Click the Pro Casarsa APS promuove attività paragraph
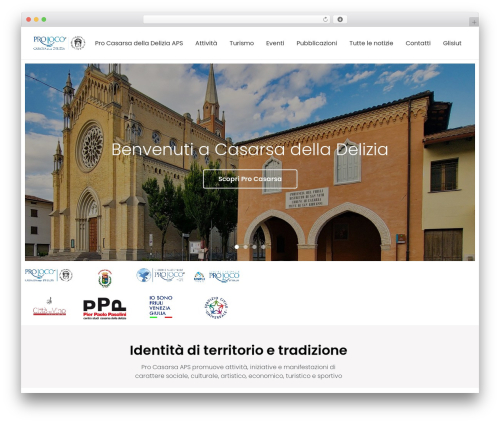 tap(238, 371)
